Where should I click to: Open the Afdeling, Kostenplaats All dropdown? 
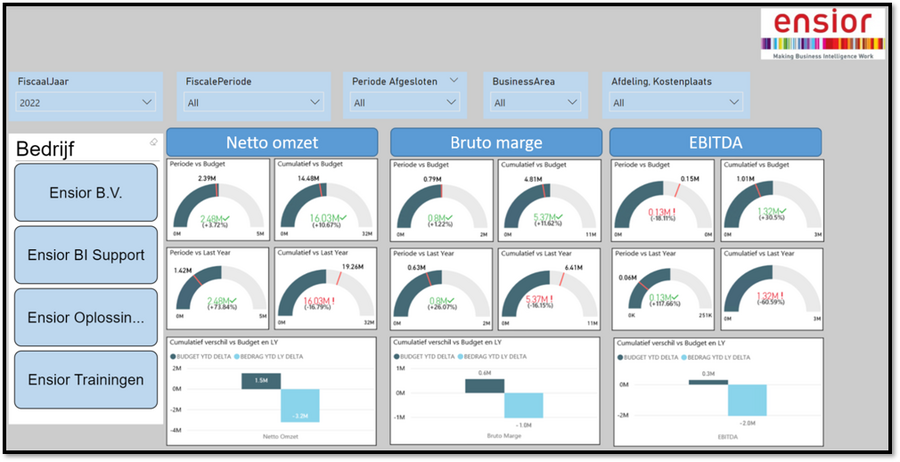[676, 102]
